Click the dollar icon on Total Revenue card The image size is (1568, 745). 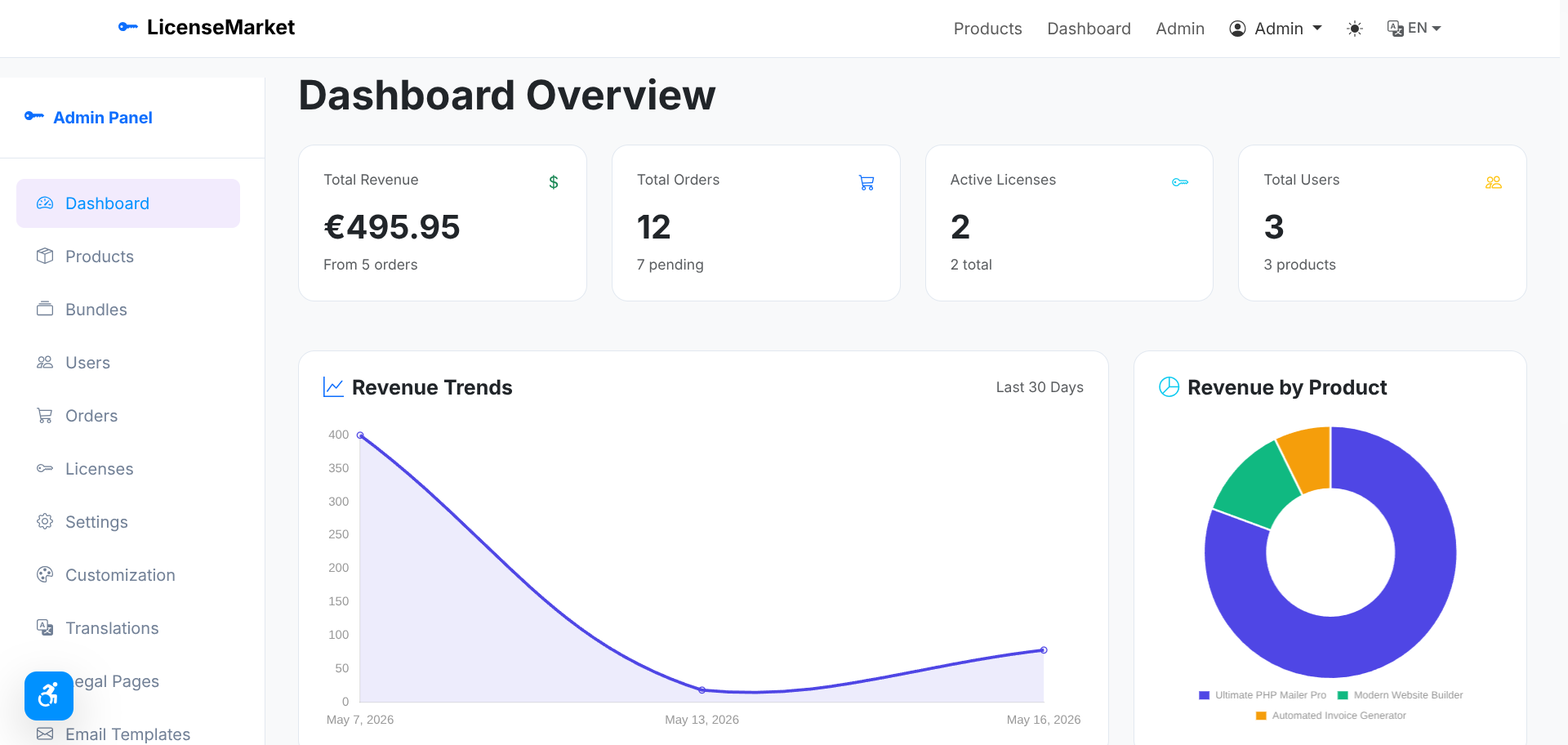[554, 182]
